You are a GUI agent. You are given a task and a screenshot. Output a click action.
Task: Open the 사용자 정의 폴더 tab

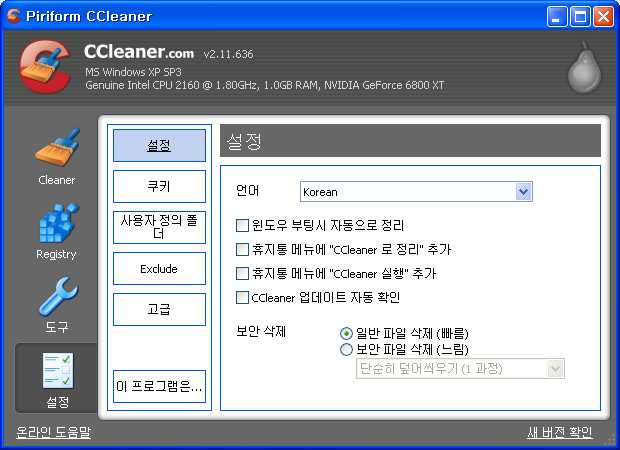(159, 228)
